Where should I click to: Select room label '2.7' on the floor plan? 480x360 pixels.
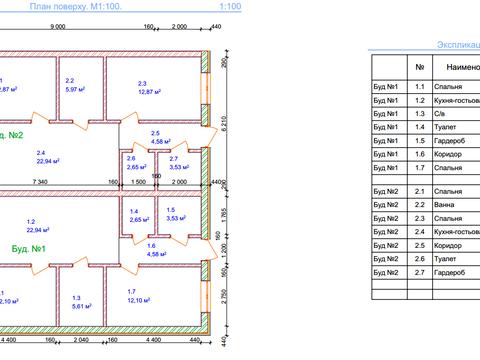tap(174, 159)
